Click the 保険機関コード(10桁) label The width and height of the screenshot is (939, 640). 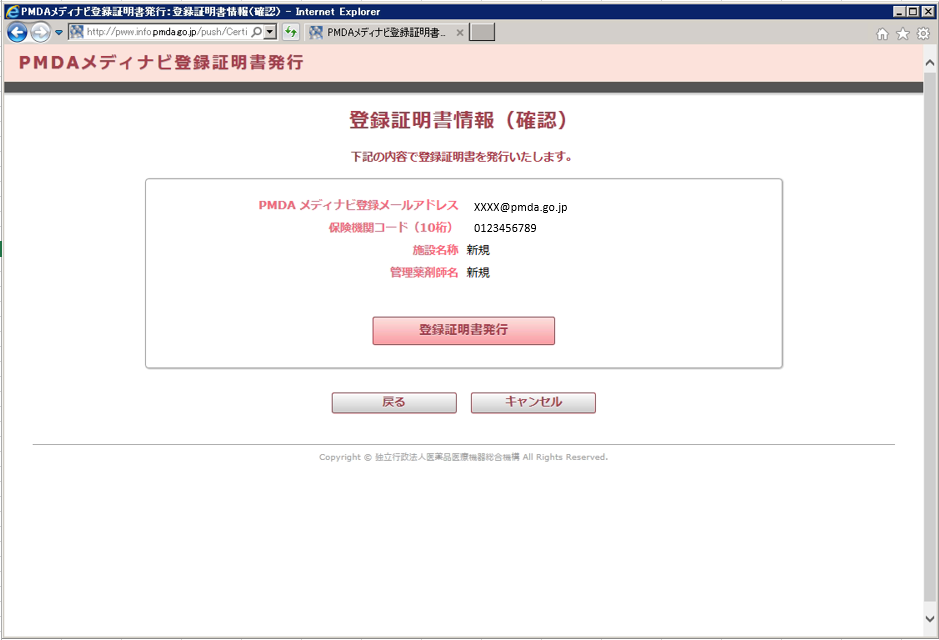click(390, 228)
